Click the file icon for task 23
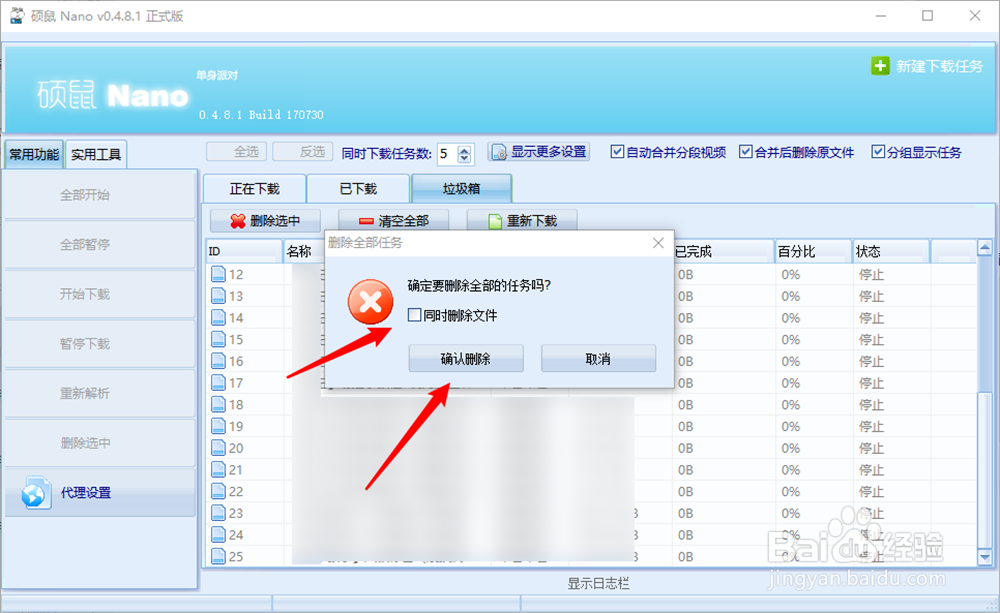1000x613 pixels. [x=218, y=513]
